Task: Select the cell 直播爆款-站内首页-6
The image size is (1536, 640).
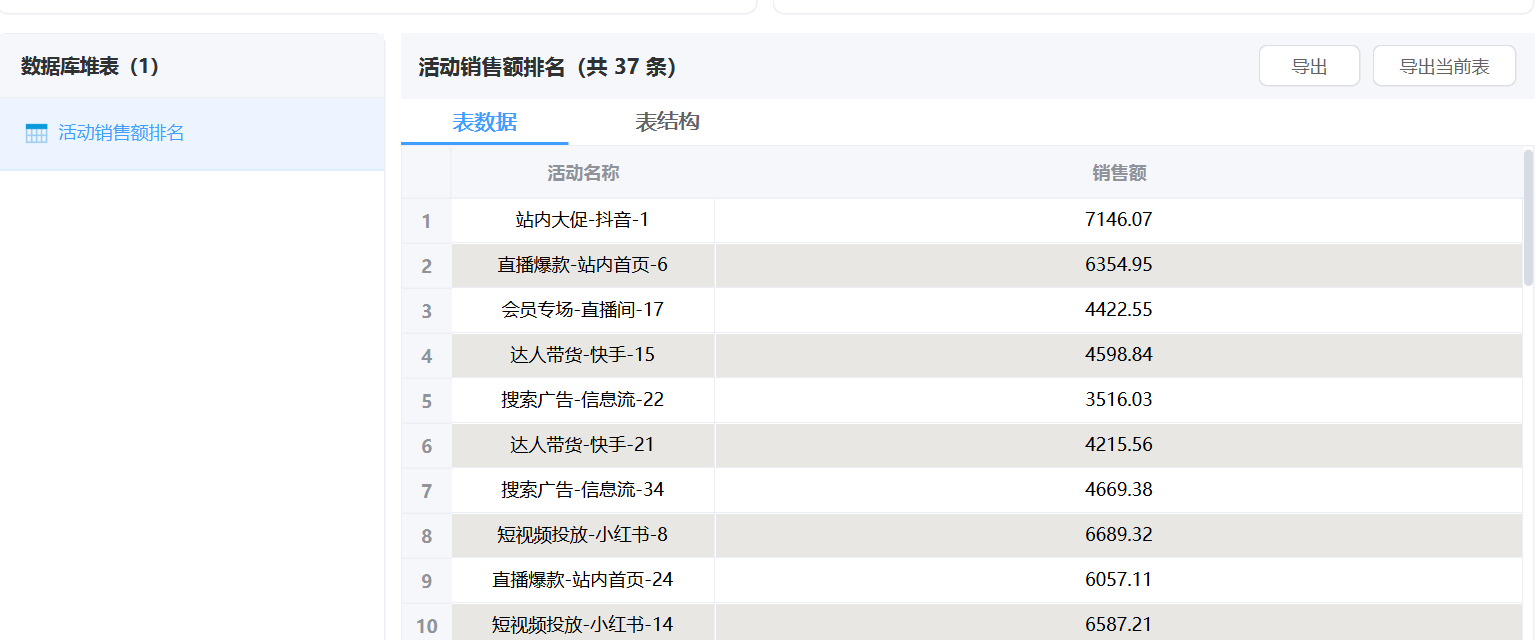Action: [x=582, y=265]
